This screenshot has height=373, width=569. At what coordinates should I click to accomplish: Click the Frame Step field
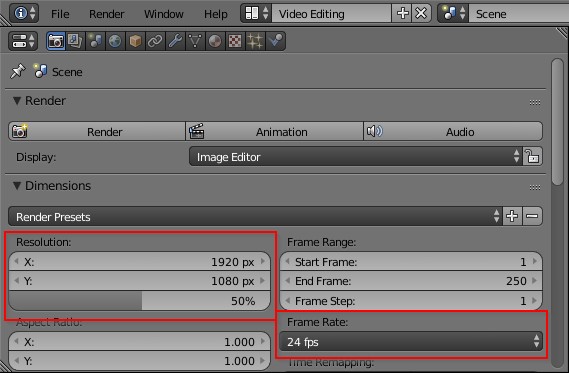pyautogui.click(x=411, y=300)
